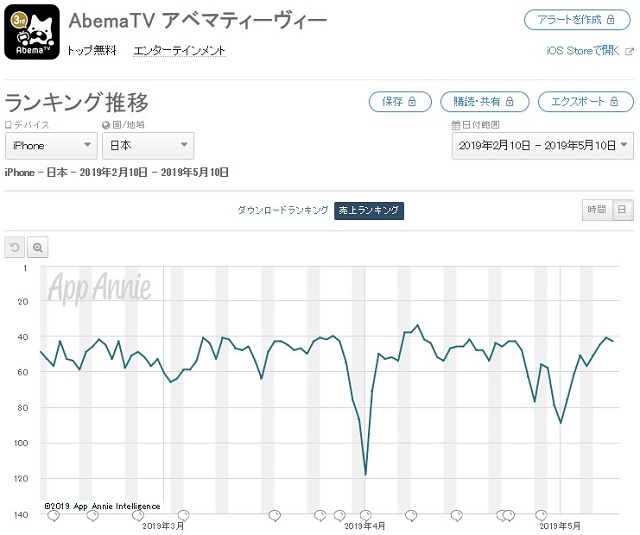Open the event bubble at 2019年4月
The width and height of the screenshot is (640, 535).
pos(365,515)
